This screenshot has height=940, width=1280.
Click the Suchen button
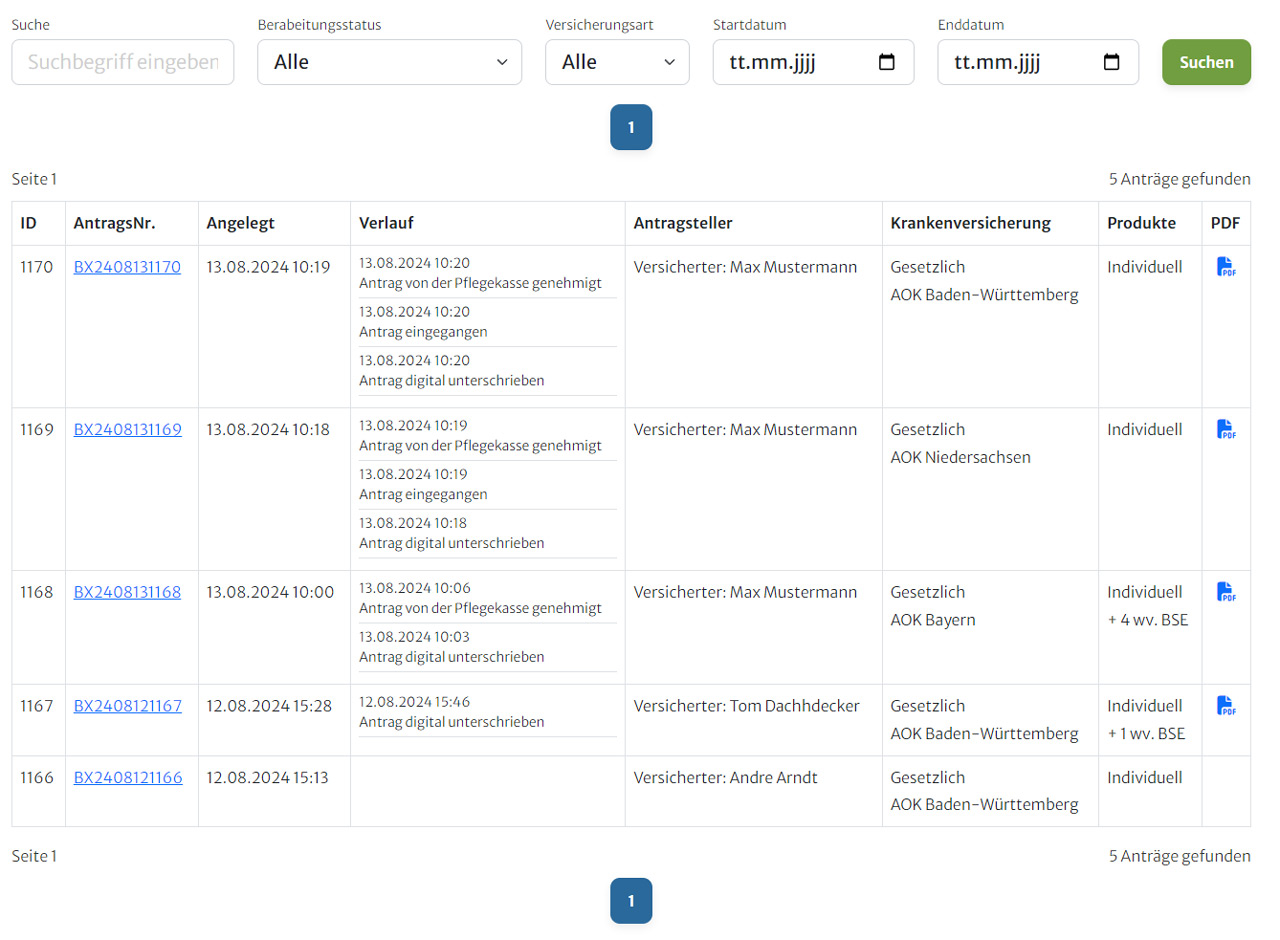pyautogui.click(x=1206, y=62)
